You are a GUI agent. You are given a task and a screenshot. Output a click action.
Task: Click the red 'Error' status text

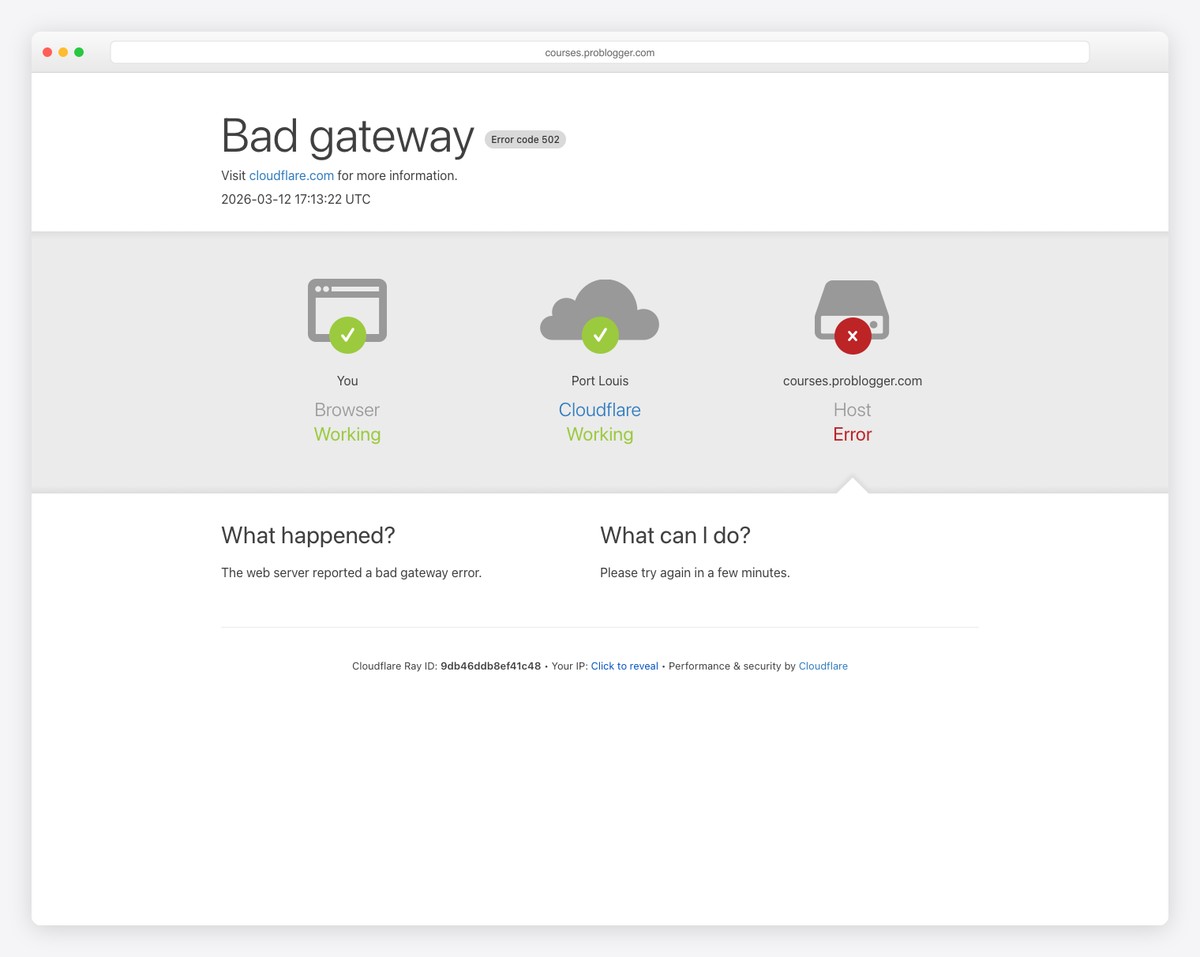coord(852,435)
